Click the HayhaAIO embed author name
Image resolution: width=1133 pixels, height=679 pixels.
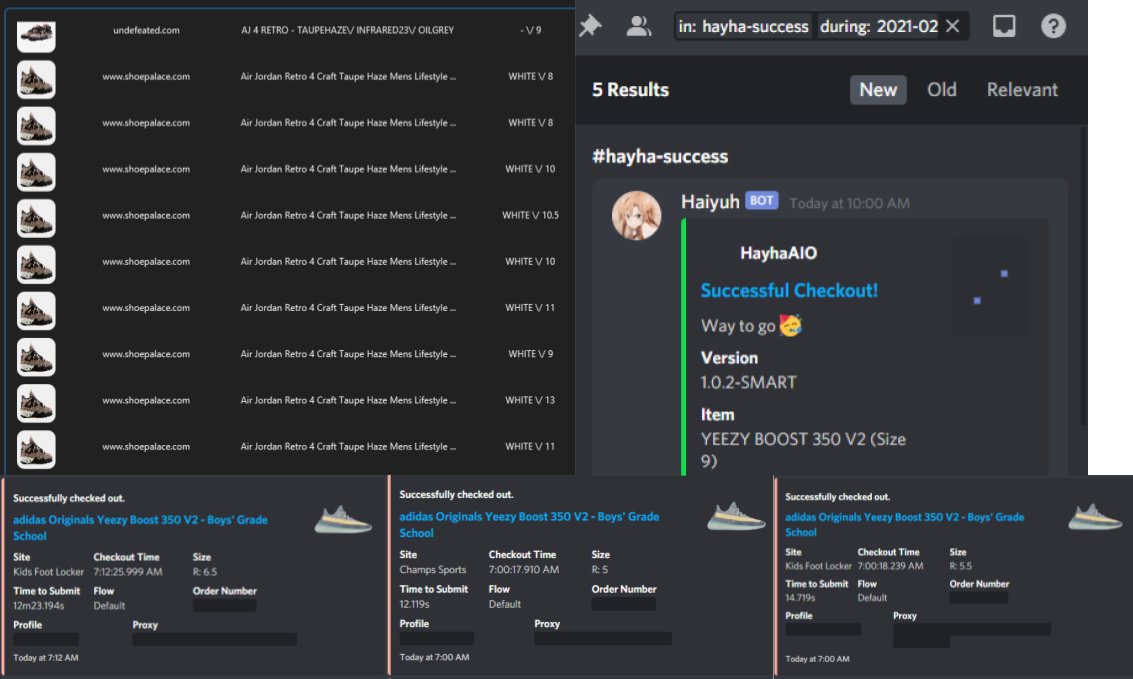pyautogui.click(x=778, y=253)
